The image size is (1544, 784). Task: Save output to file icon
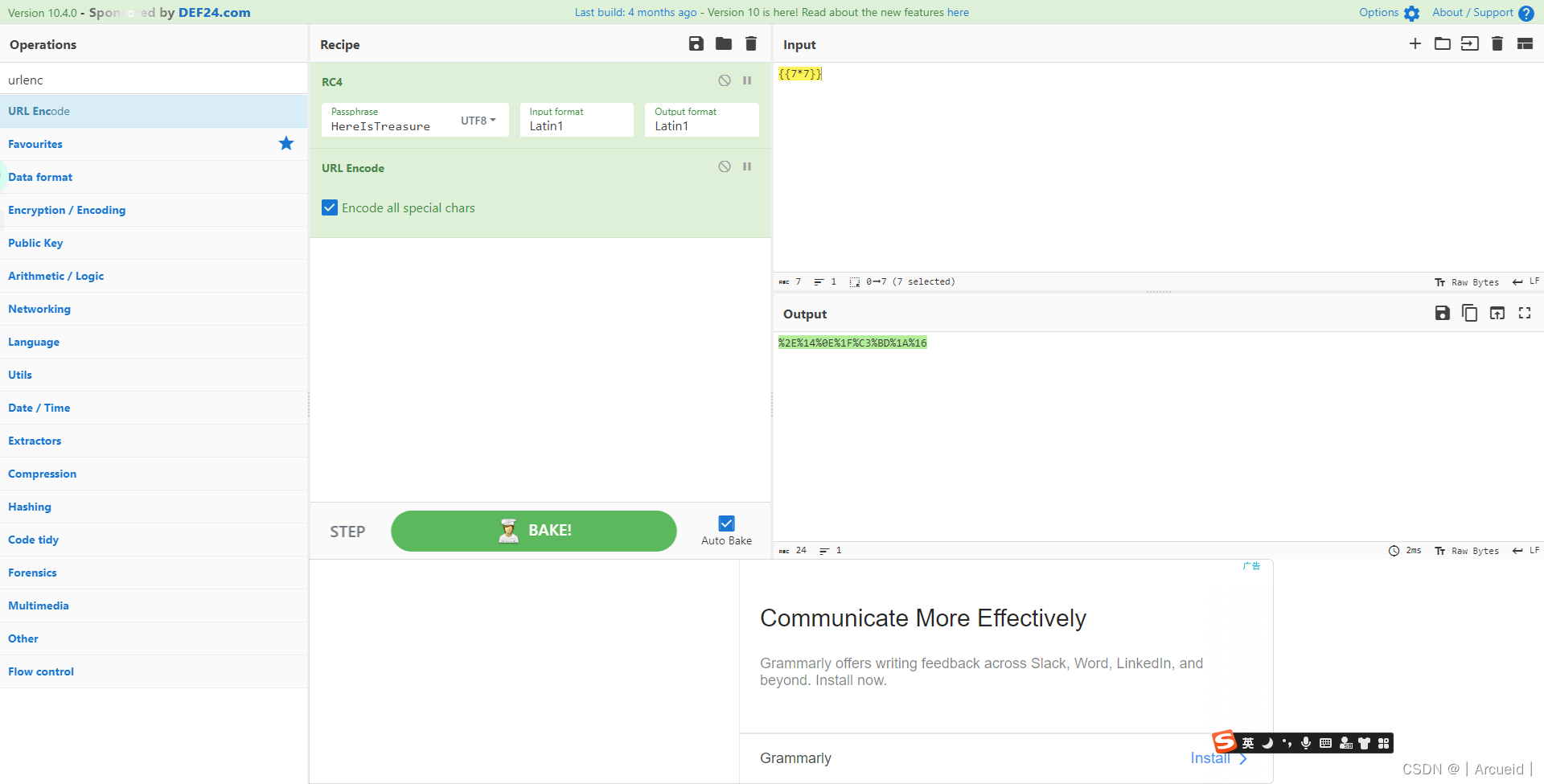pos(1443,313)
